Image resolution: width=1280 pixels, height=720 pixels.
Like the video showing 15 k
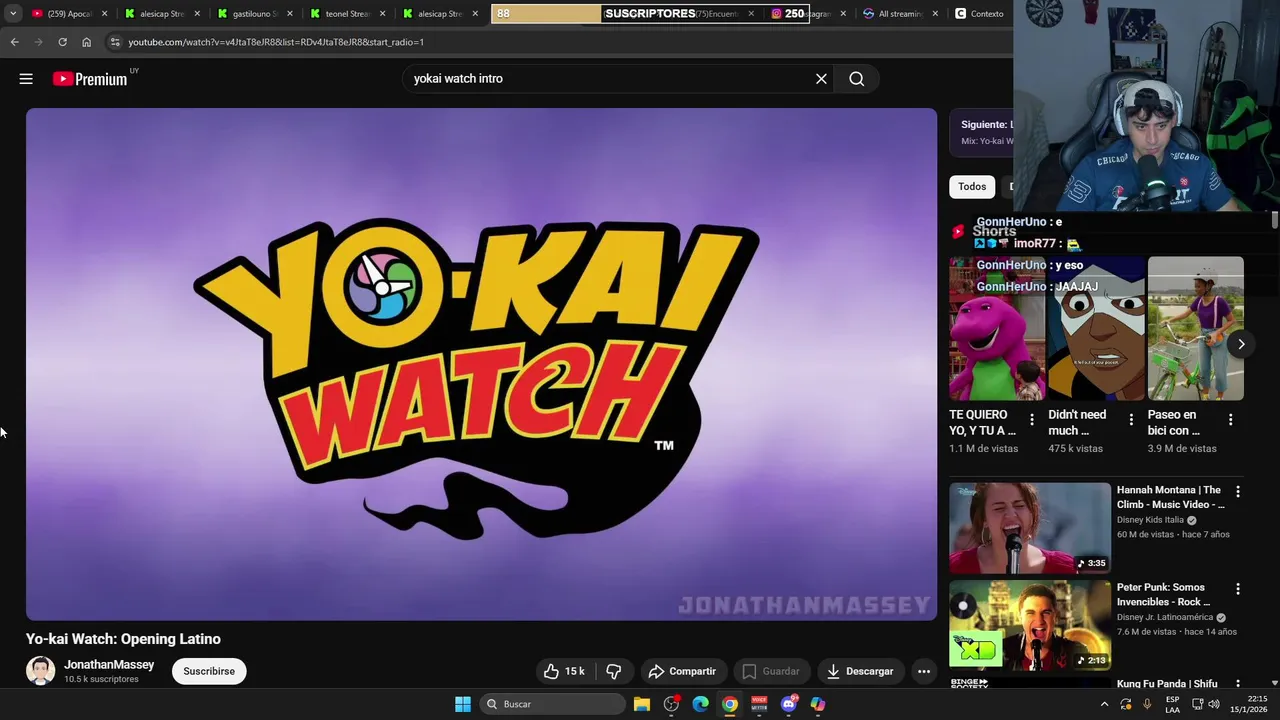(563, 671)
